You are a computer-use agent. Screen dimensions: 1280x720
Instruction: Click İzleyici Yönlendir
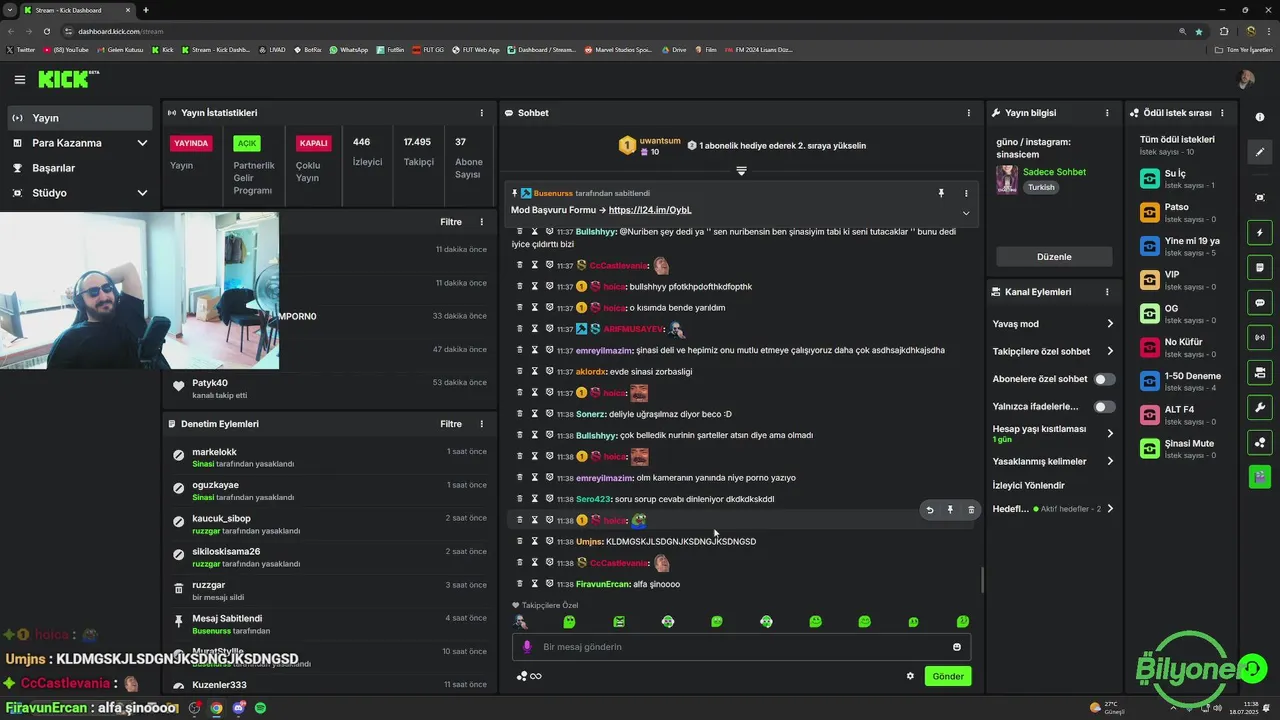pos(1029,485)
